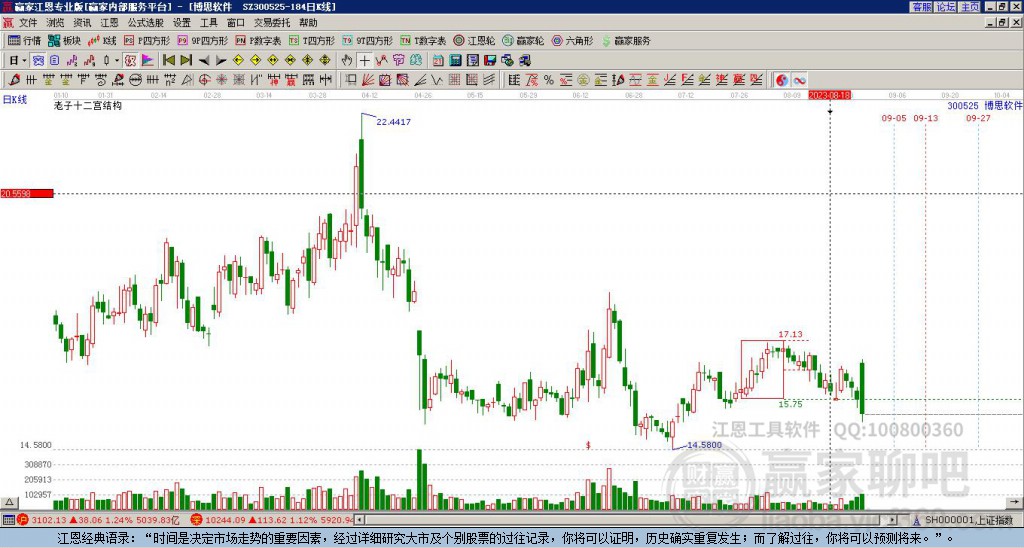Click the 300525 博思软件 stock title

click(x=984, y=105)
